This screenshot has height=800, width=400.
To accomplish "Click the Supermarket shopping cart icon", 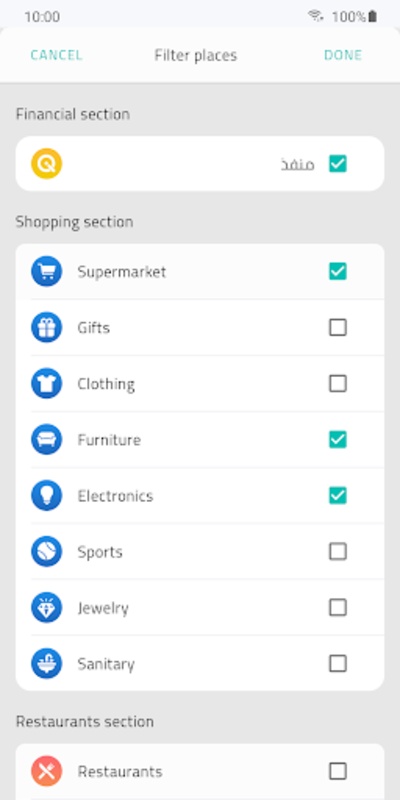I will (46, 271).
